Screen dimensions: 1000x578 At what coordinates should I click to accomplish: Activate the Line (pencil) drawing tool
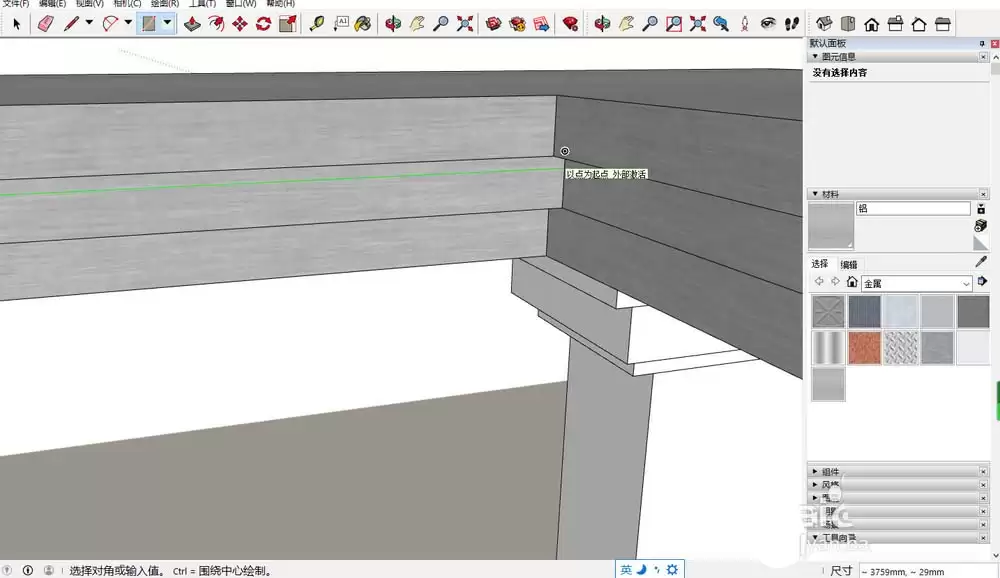pyautogui.click(x=70, y=23)
